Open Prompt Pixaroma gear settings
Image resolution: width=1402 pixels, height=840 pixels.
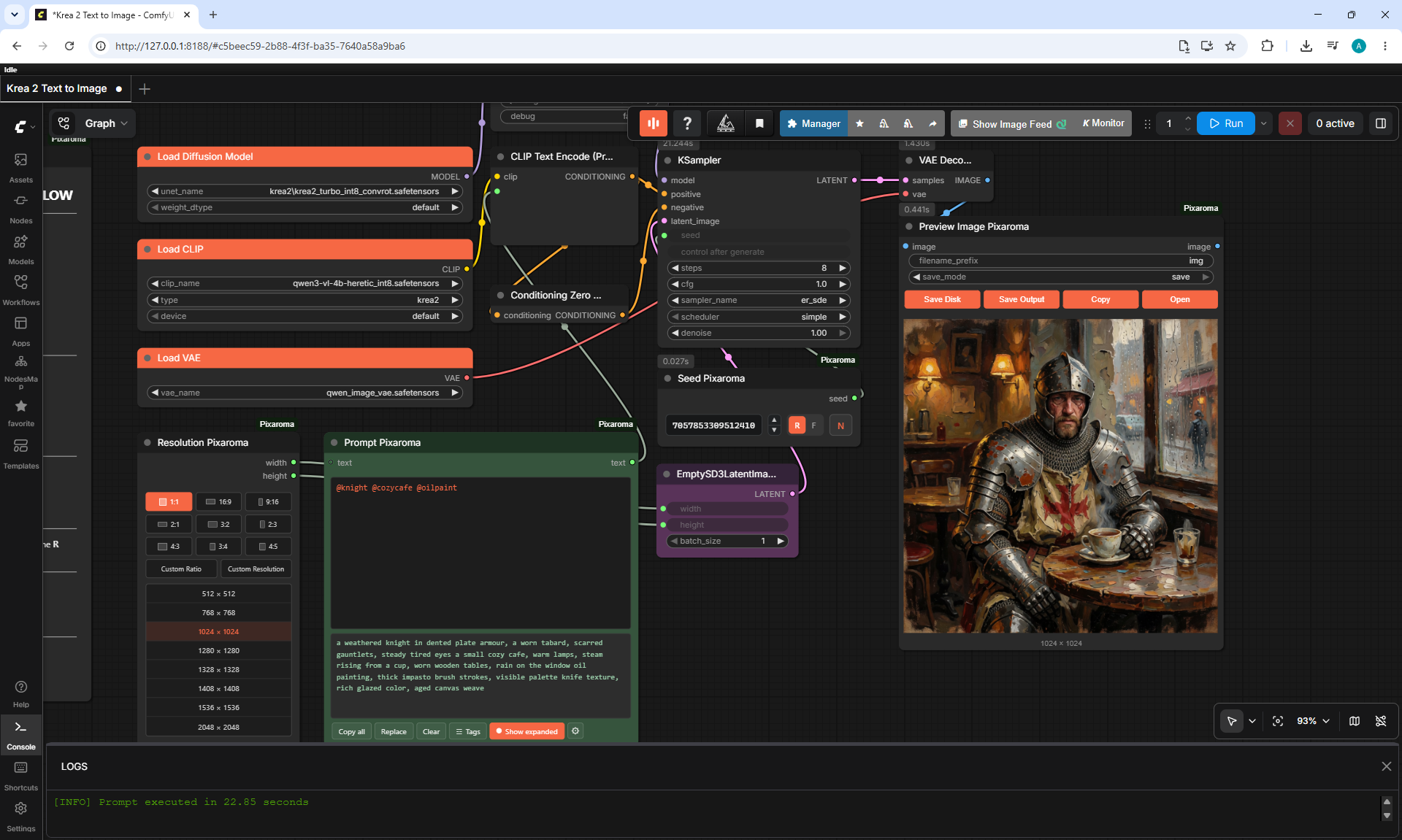[x=575, y=731]
